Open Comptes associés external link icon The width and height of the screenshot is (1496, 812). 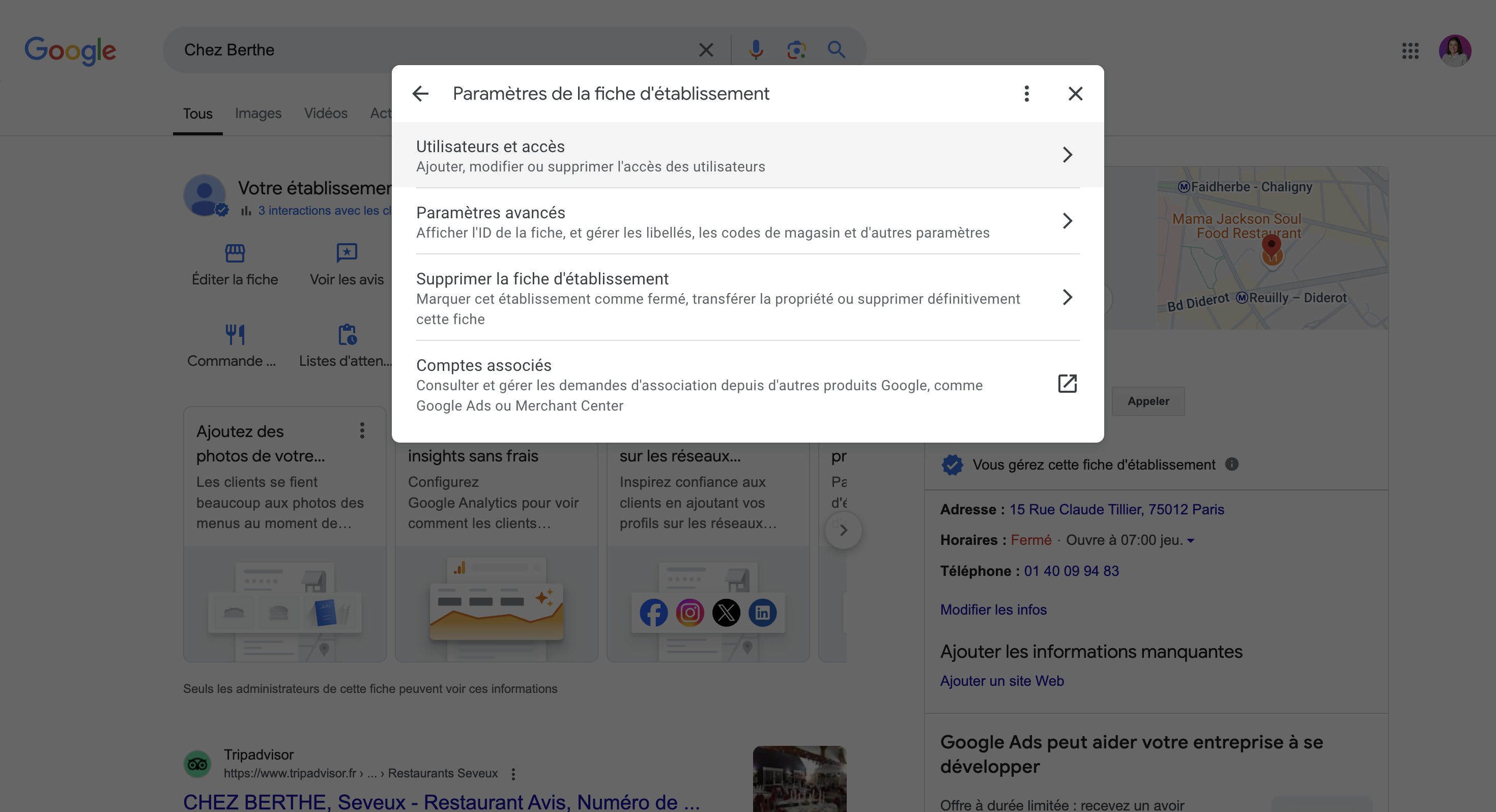coord(1067,384)
